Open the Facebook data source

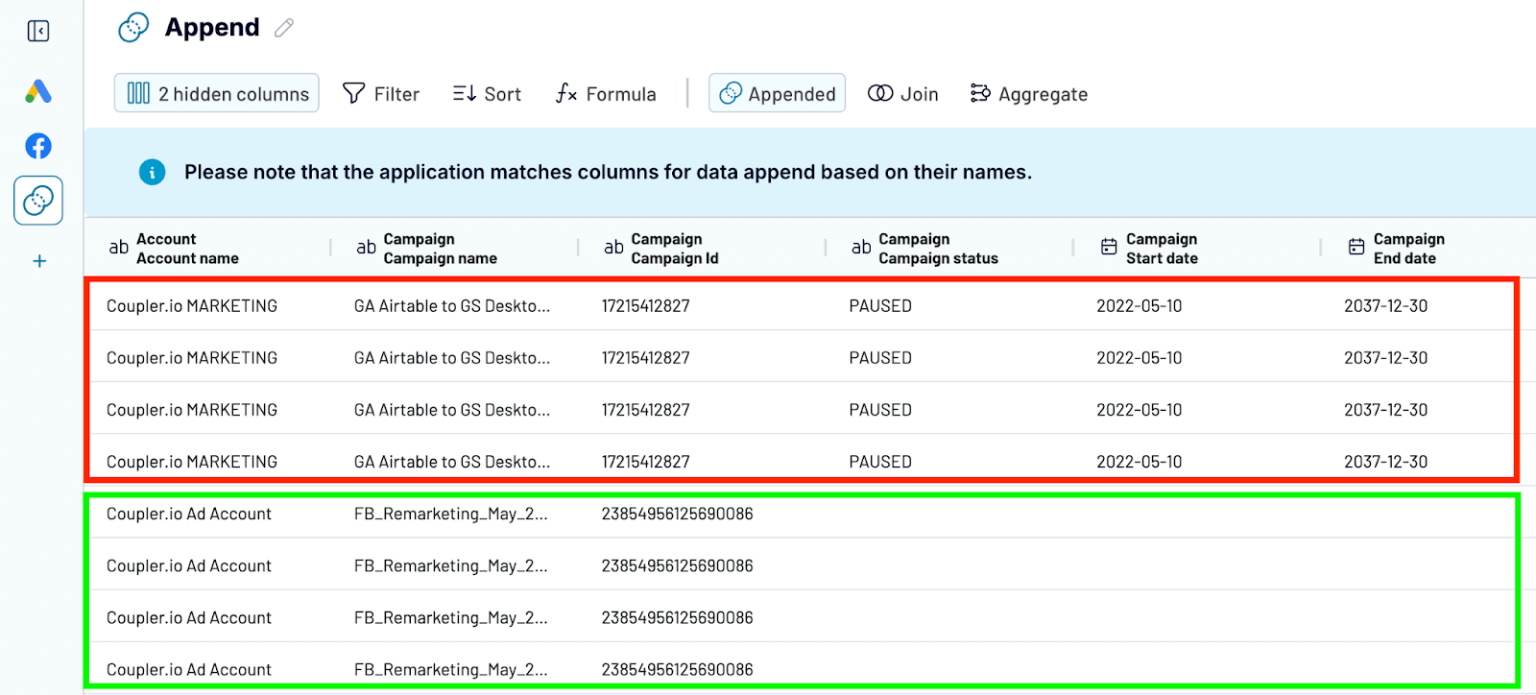click(38, 146)
